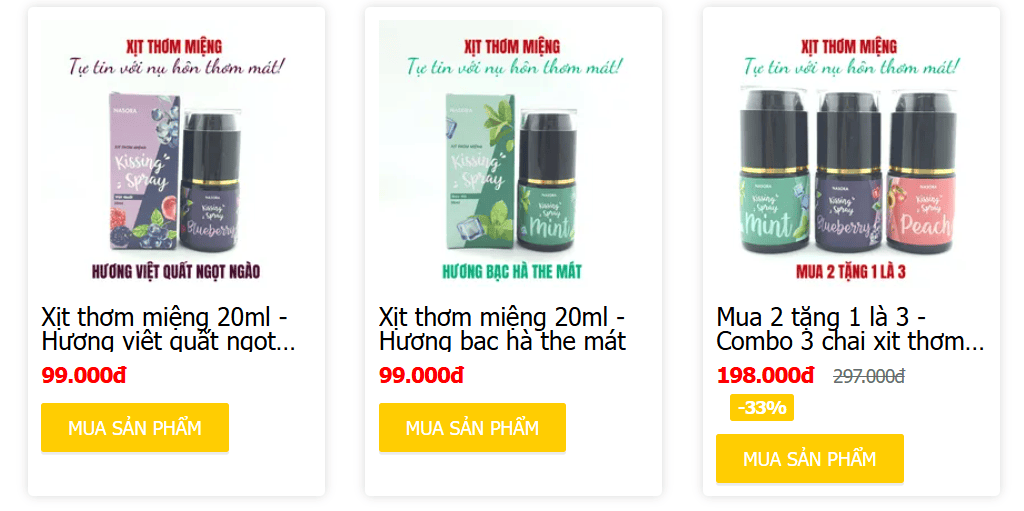Open the 'Hương việt quất ngọt' product title link
1024x511 pixels.
[x=168, y=329]
